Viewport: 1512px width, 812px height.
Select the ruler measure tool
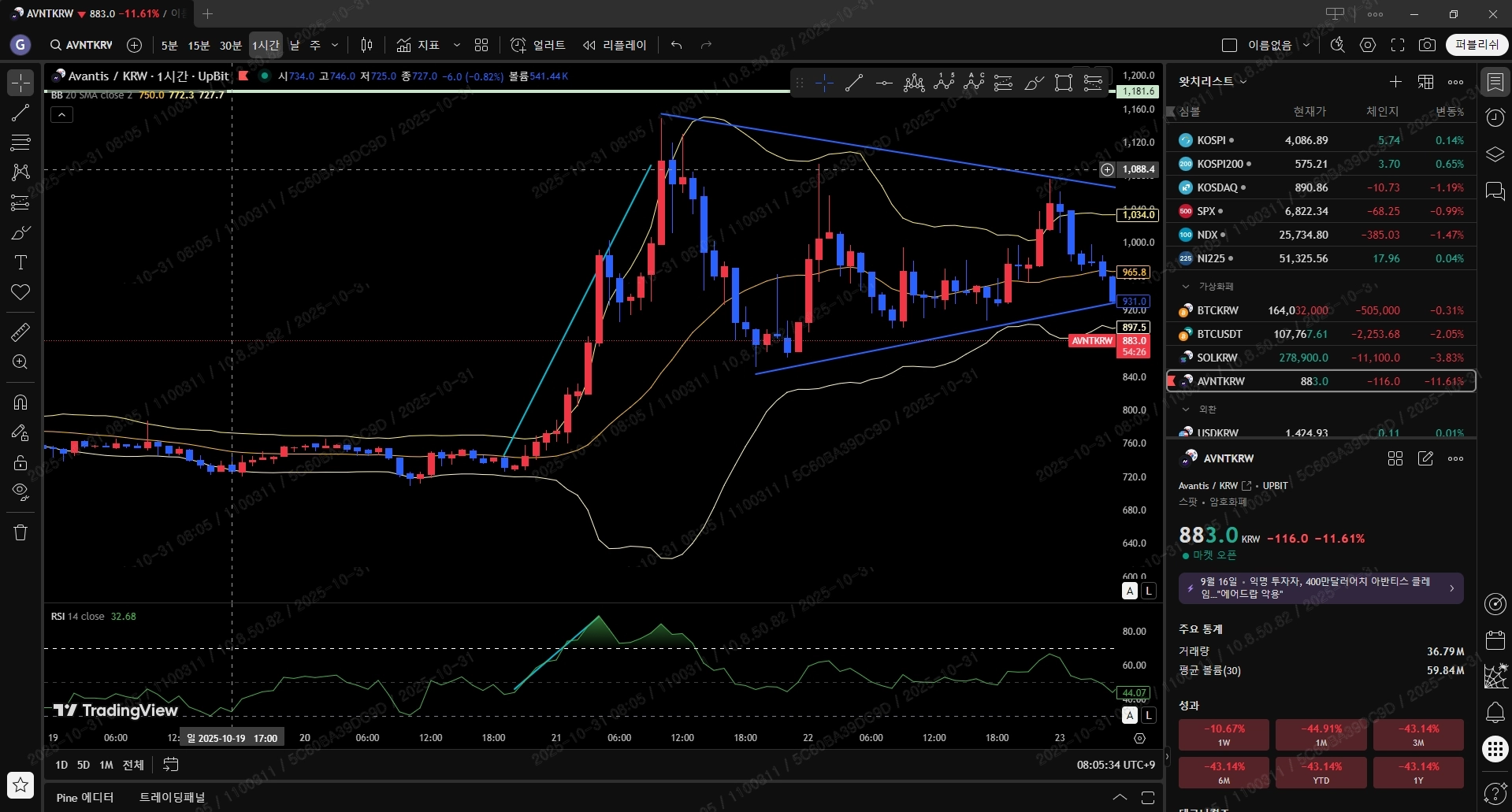[x=20, y=332]
